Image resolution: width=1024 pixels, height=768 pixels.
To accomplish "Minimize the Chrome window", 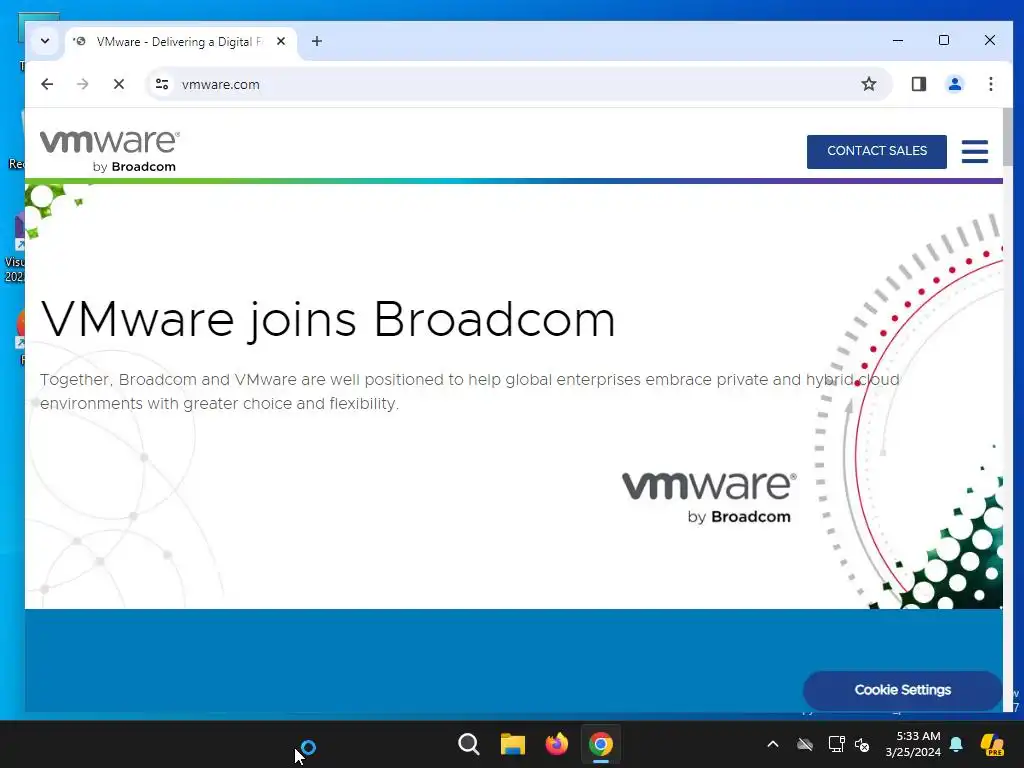I will pos(898,40).
